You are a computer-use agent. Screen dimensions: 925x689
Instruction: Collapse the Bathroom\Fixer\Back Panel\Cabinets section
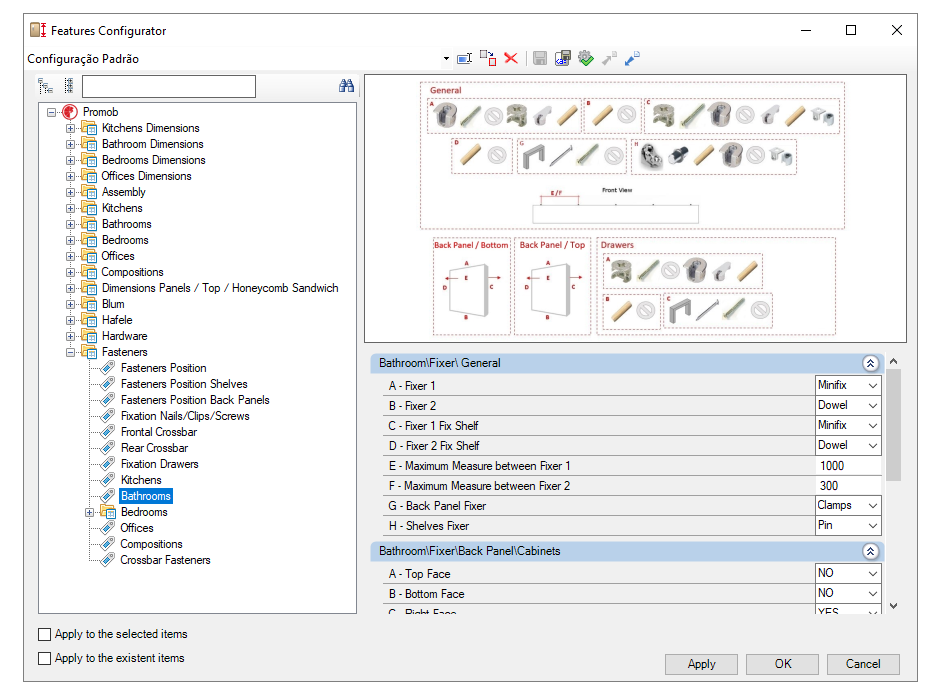(870, 552)
